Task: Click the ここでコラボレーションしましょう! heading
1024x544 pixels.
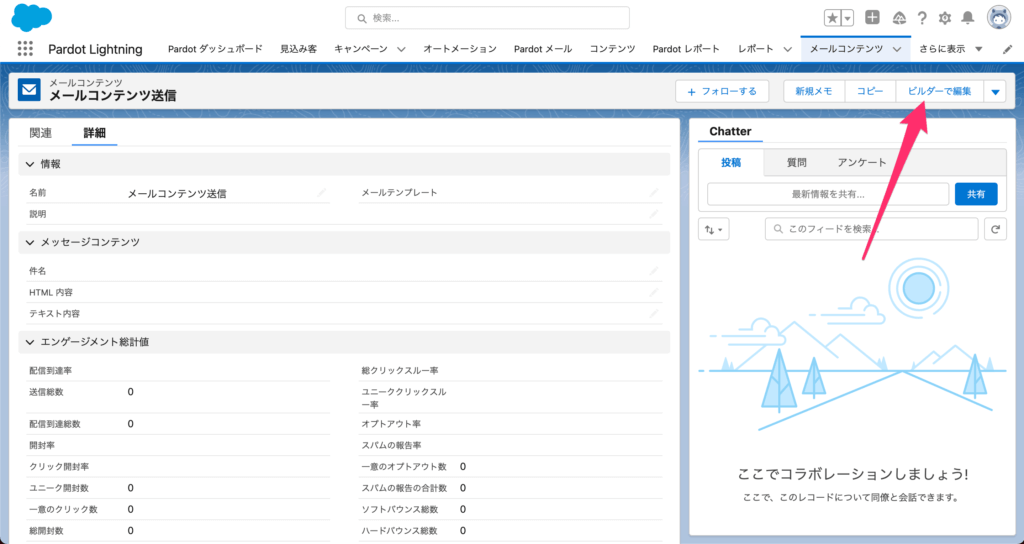Action: pyautogui.click(x=853, y=474)
